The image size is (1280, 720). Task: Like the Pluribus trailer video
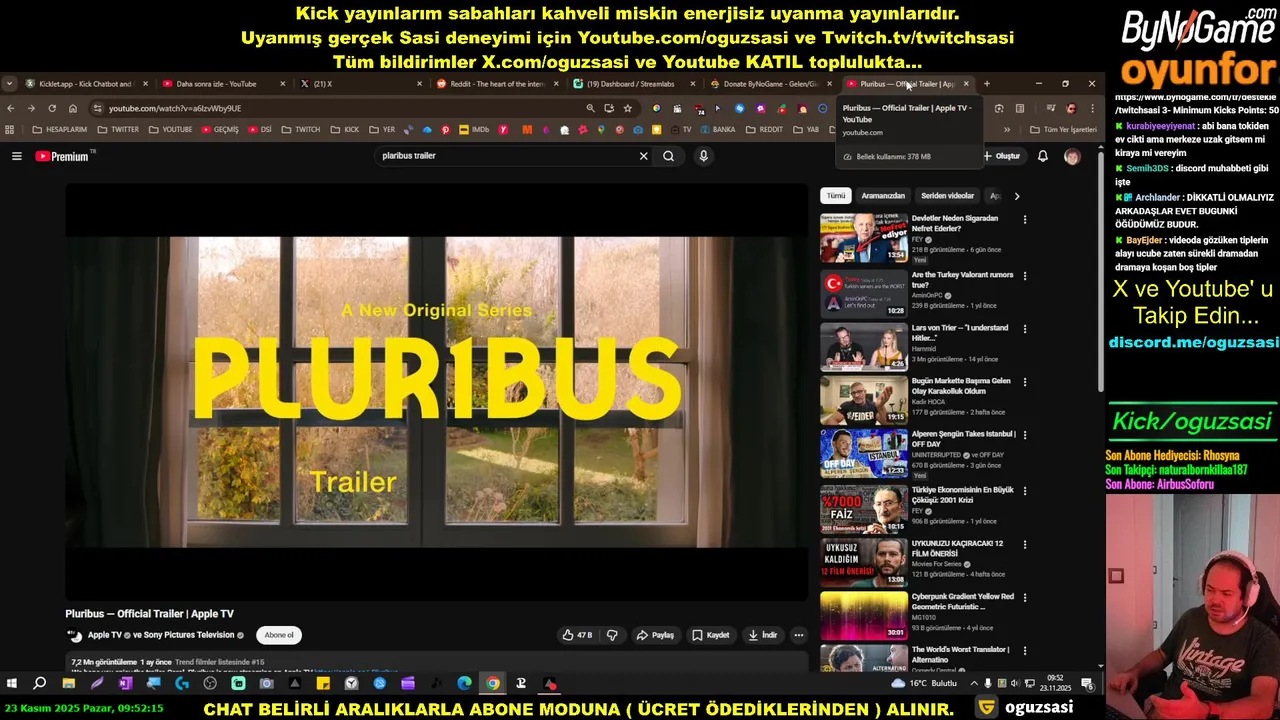tap(577, 635)
